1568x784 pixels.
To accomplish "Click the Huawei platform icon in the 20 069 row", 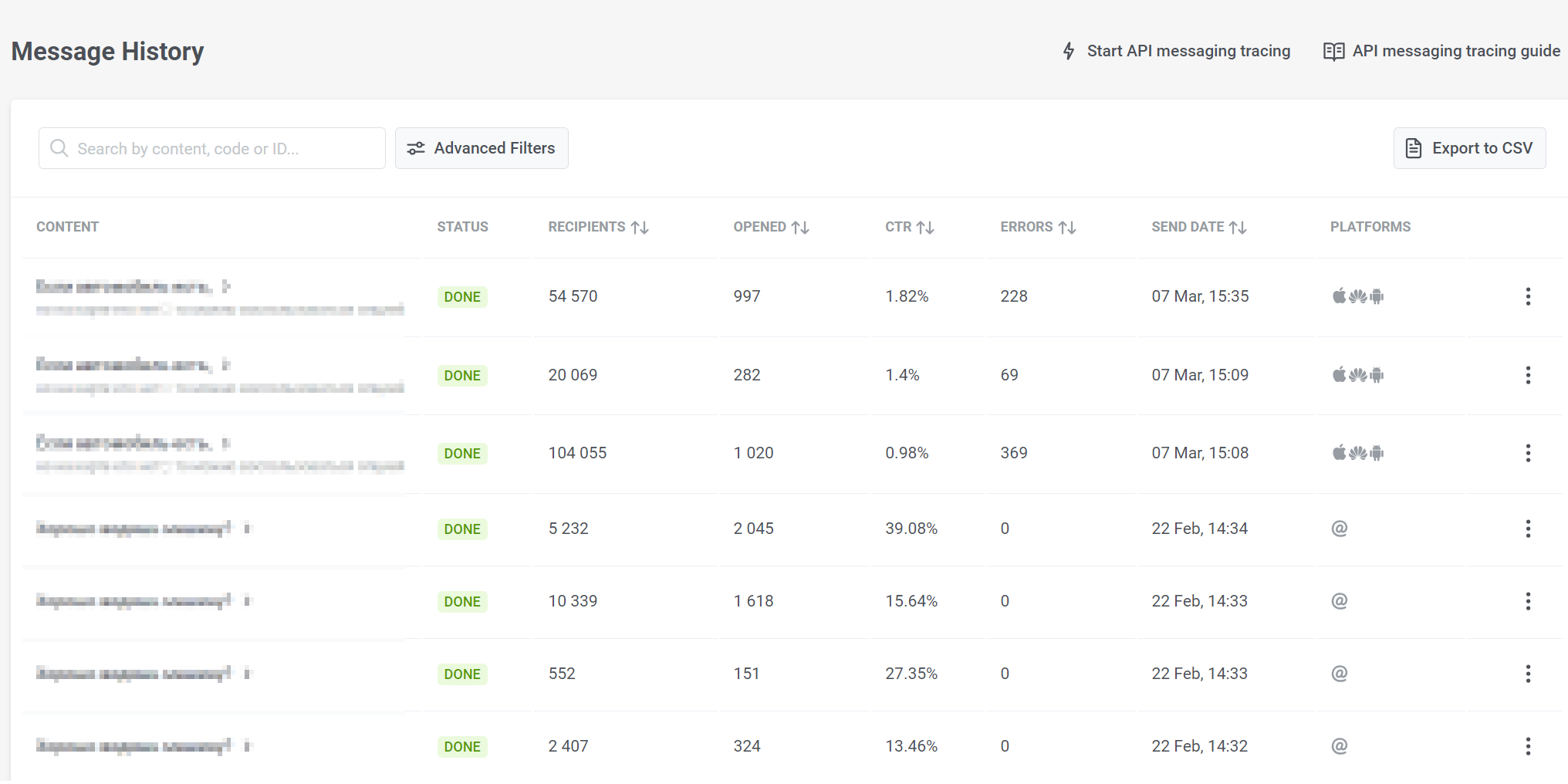I will 1358,375.
